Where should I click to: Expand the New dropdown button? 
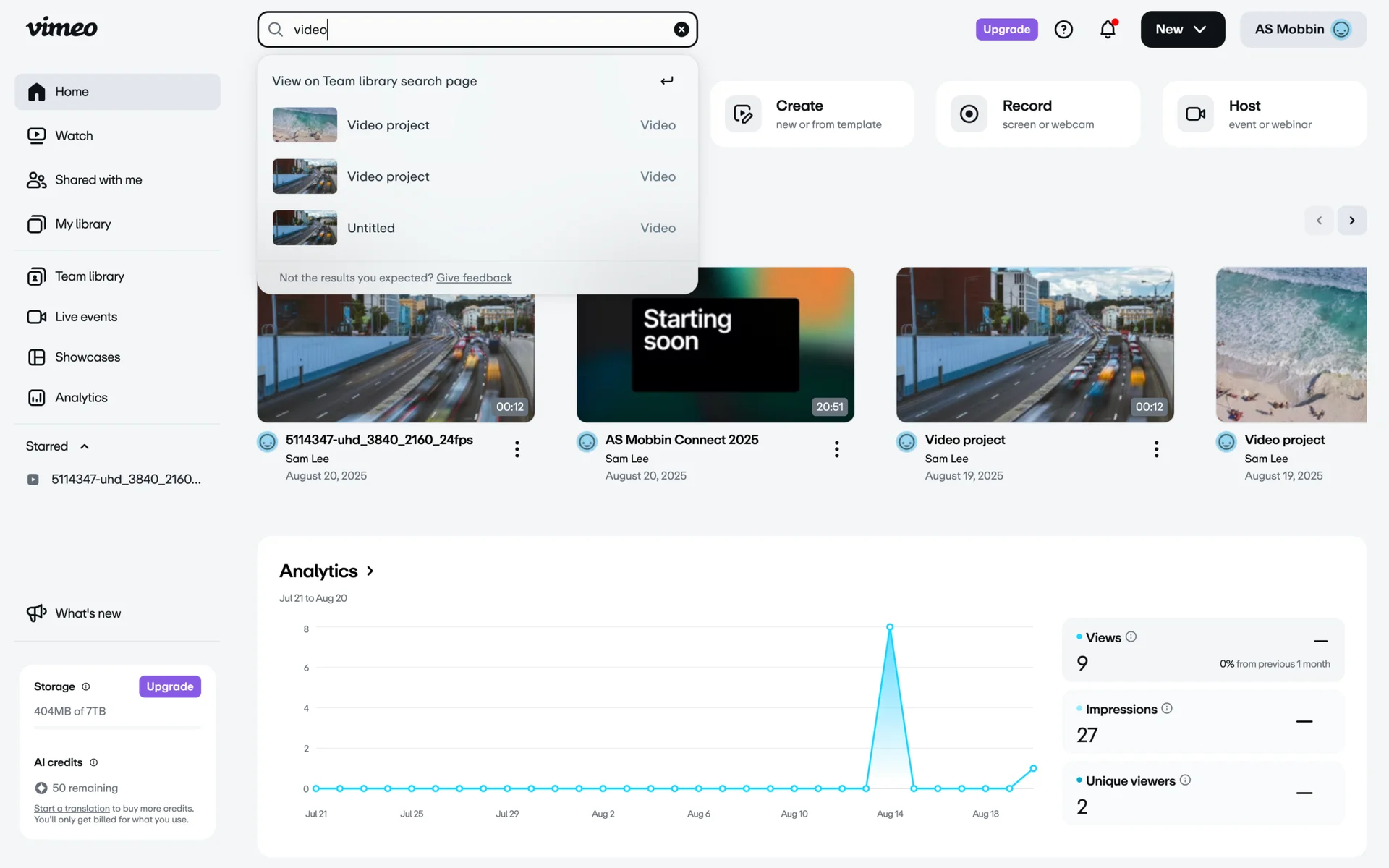[x=1182, y=30]
